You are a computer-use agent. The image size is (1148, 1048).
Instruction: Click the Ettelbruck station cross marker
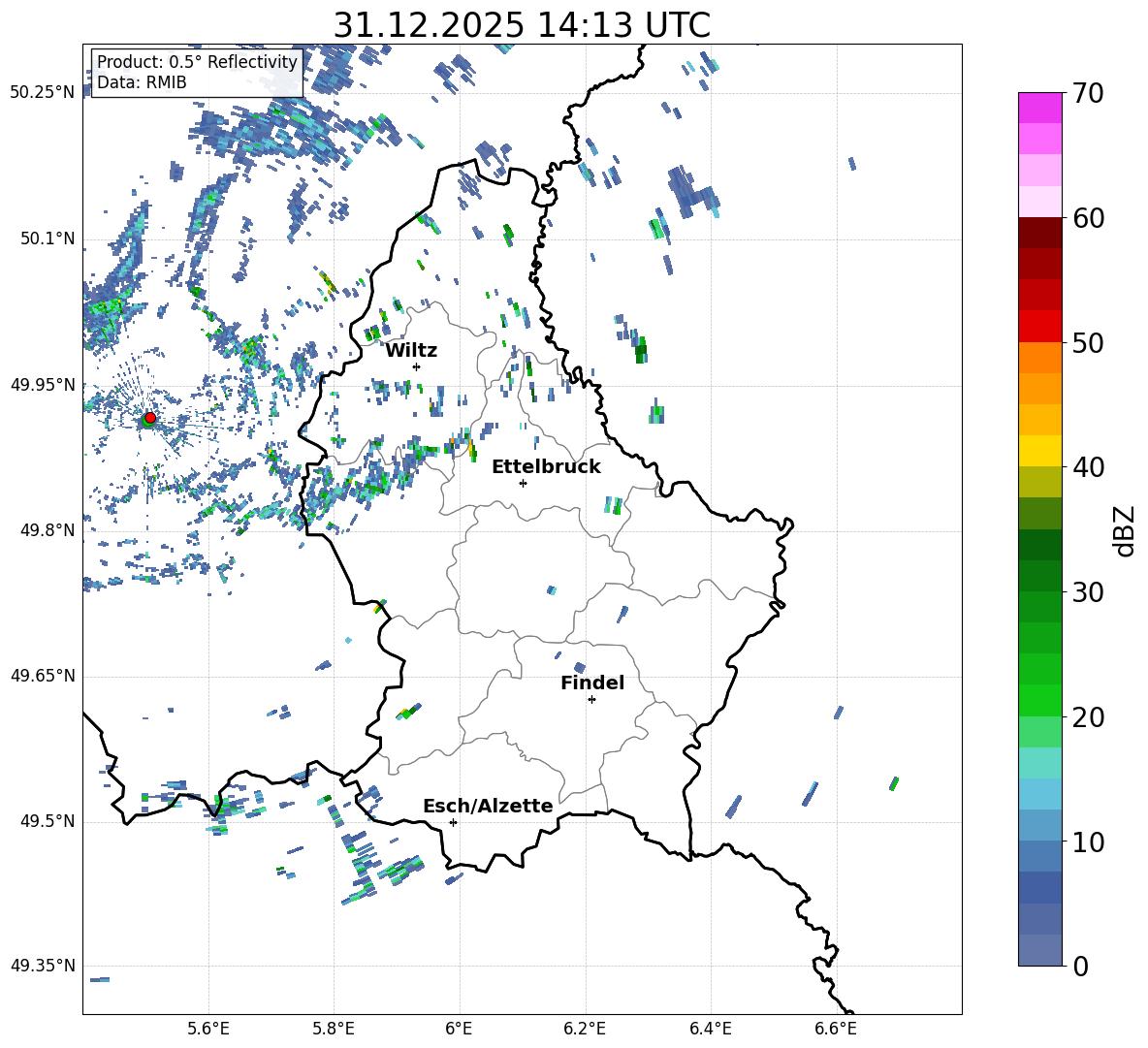click(x=523, y=483)
